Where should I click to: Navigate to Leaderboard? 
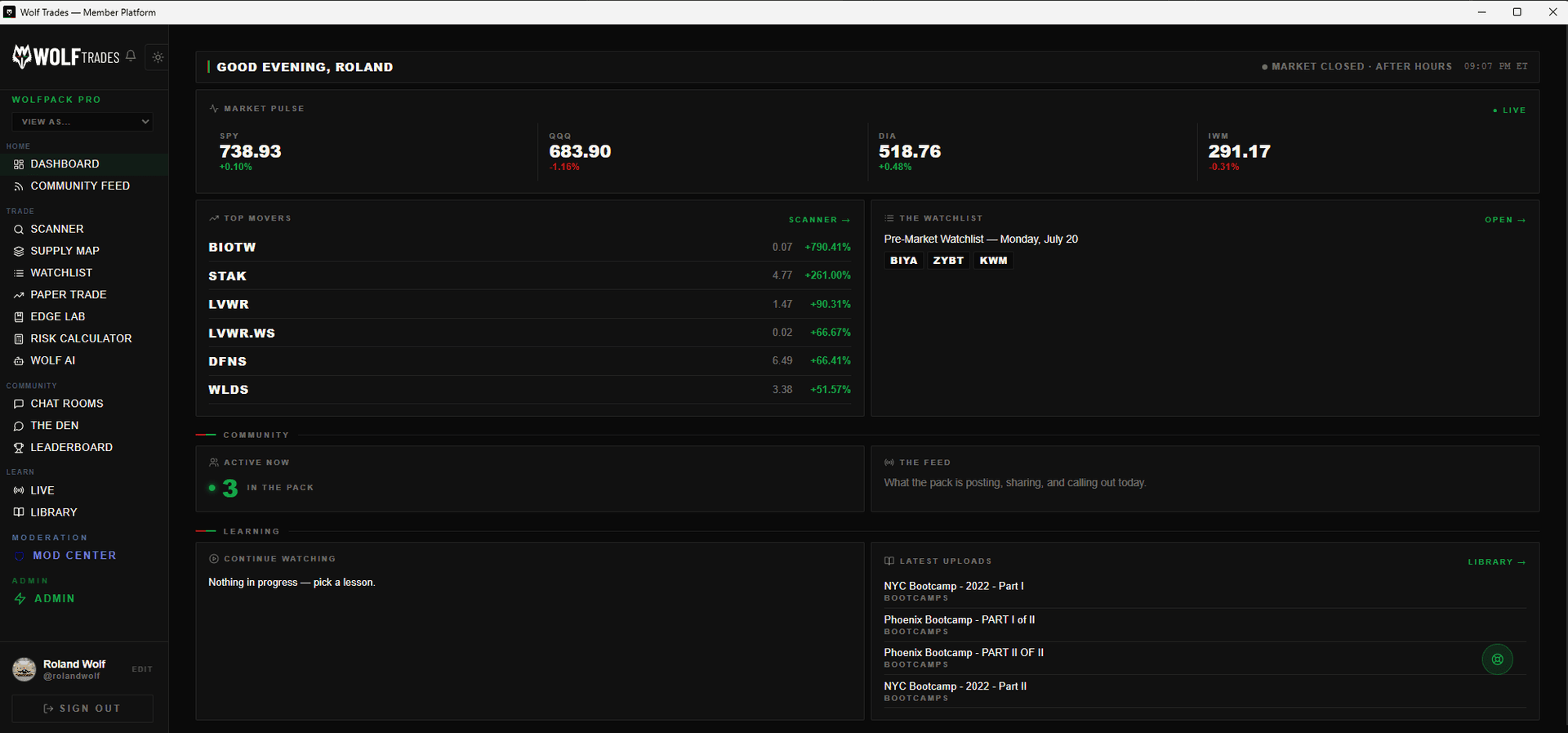(84, 448)
